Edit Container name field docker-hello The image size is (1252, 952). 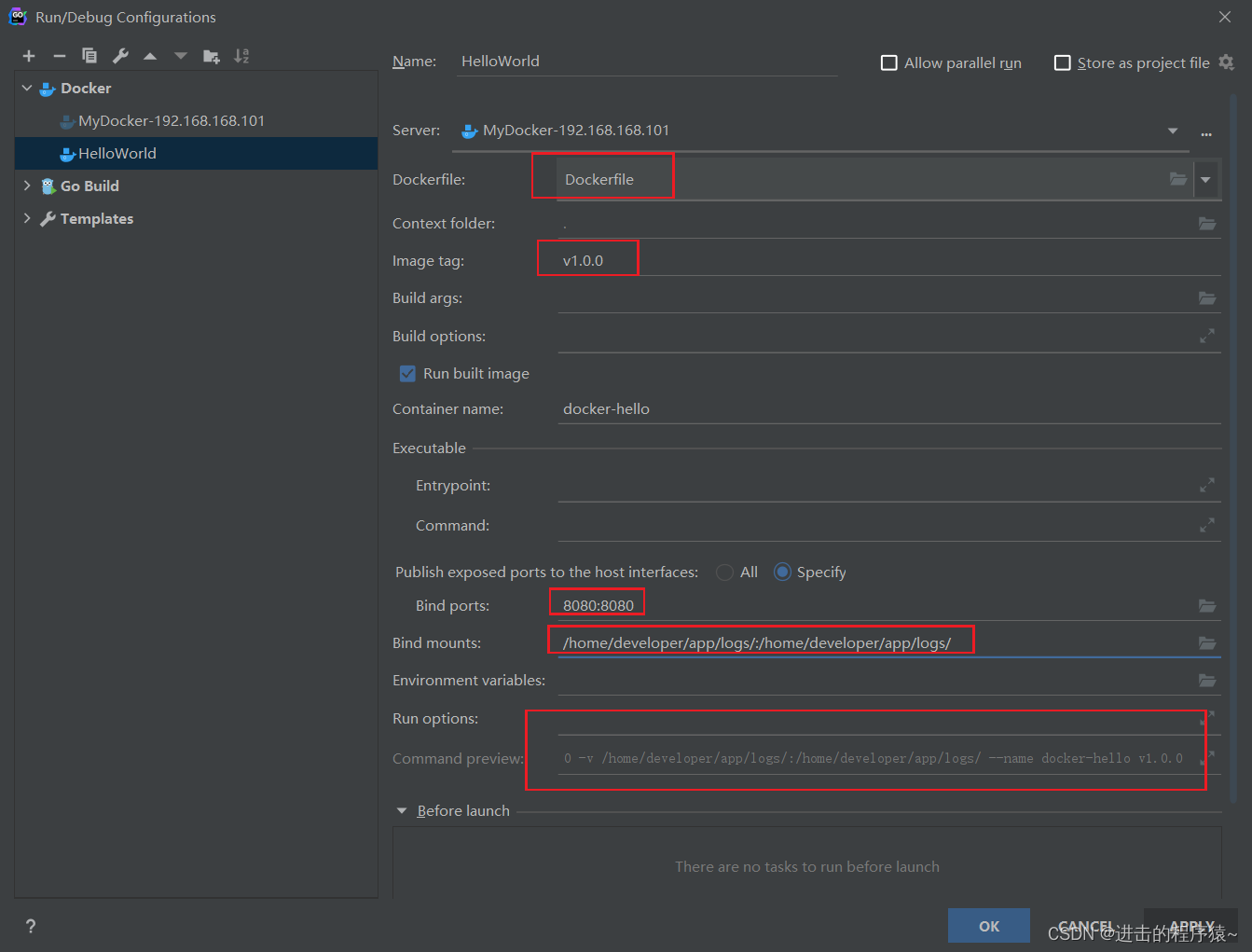pos(888,408)
